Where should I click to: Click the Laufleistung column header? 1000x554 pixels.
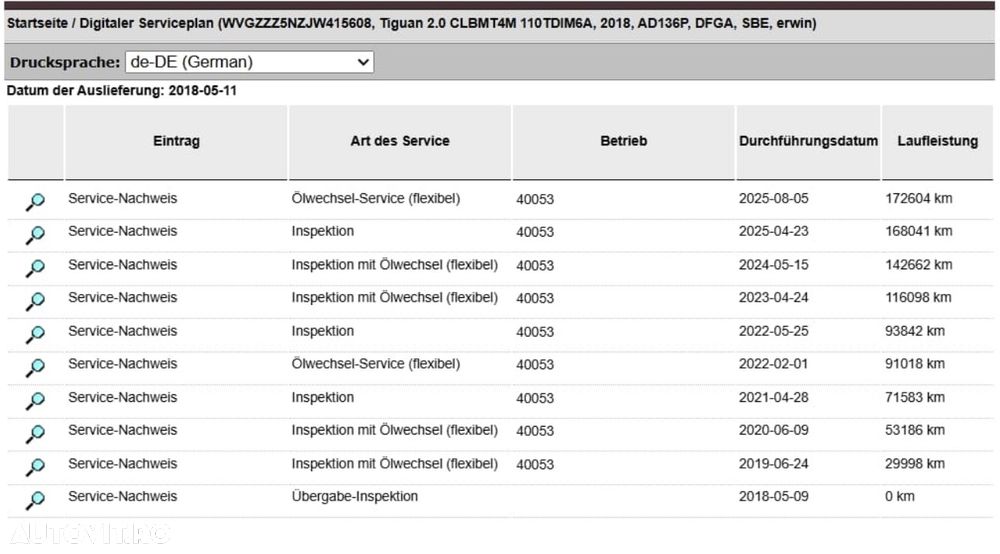937,141
